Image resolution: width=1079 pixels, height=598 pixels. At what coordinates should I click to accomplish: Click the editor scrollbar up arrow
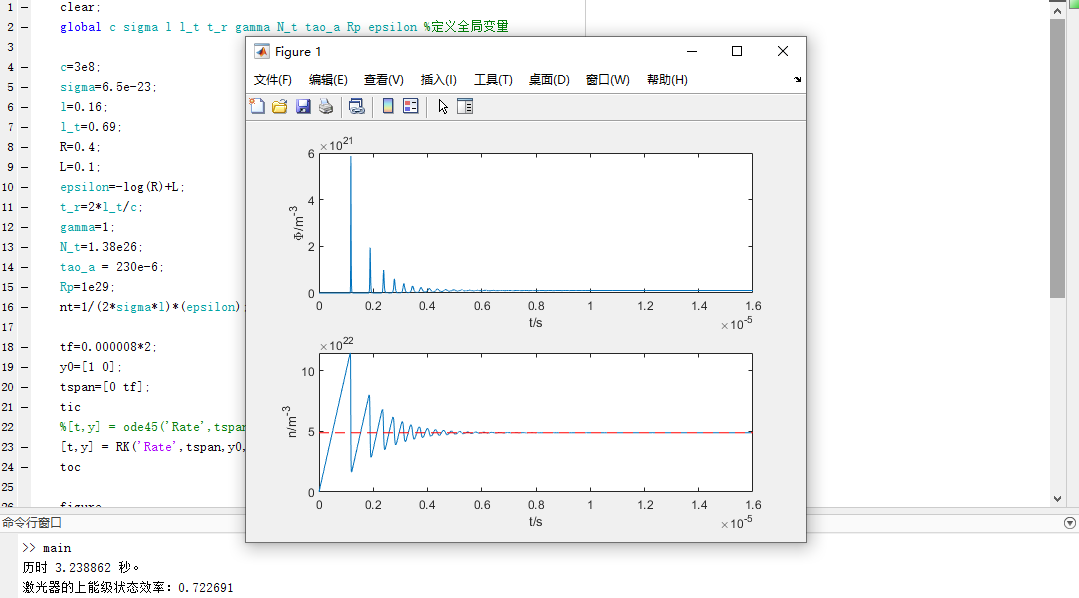coord(1058,10)
